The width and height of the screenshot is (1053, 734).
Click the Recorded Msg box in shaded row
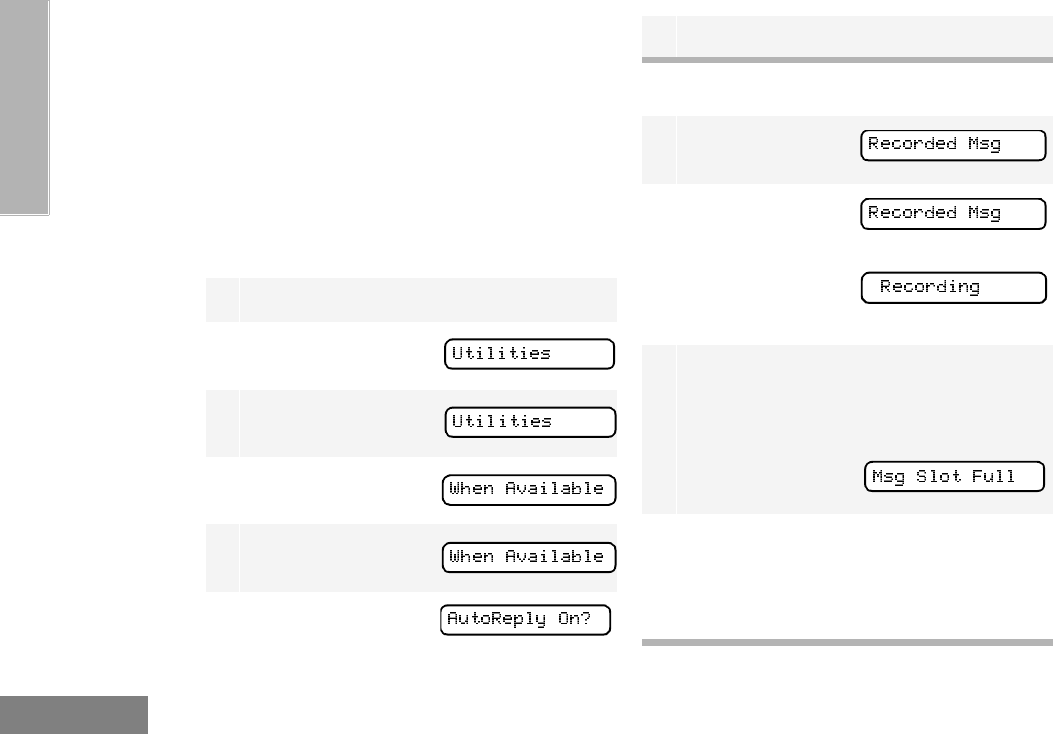tap(953, 145)
